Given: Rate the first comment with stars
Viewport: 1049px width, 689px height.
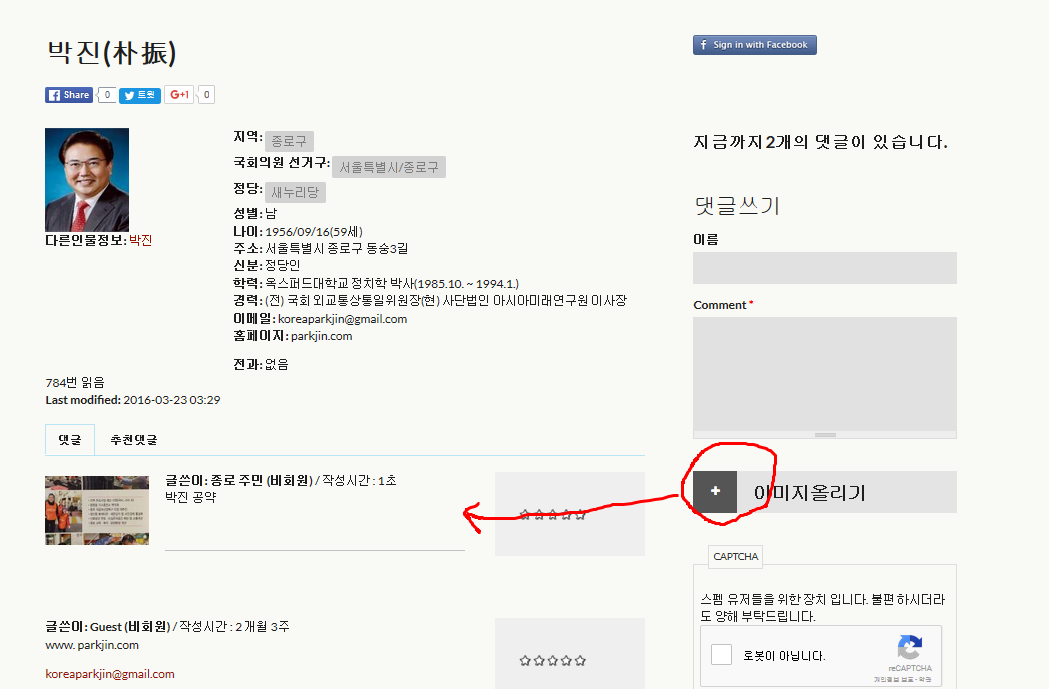Looking at the screenshot, I should (552, 515).
